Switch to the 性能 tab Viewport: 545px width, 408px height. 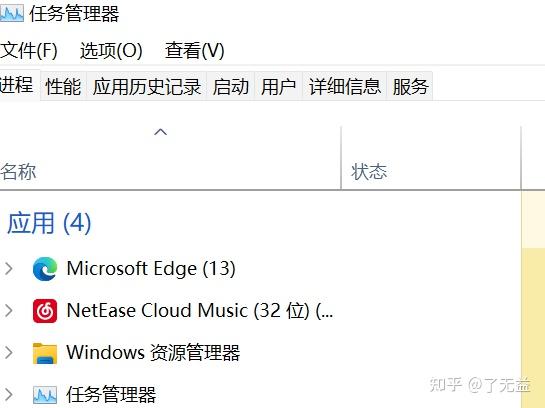(63, 86)
